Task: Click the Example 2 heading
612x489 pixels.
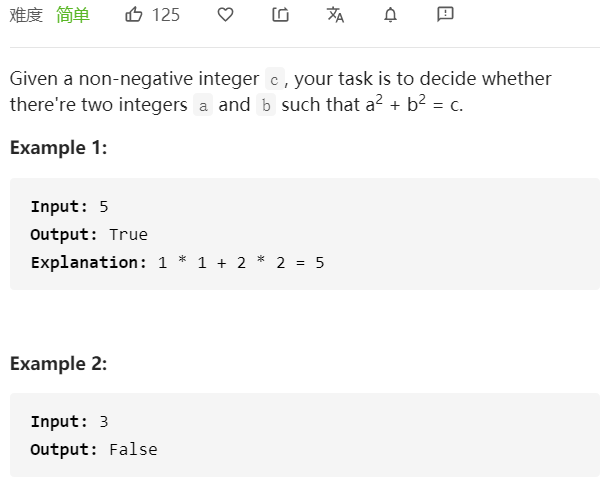Action: pos(59,364)
